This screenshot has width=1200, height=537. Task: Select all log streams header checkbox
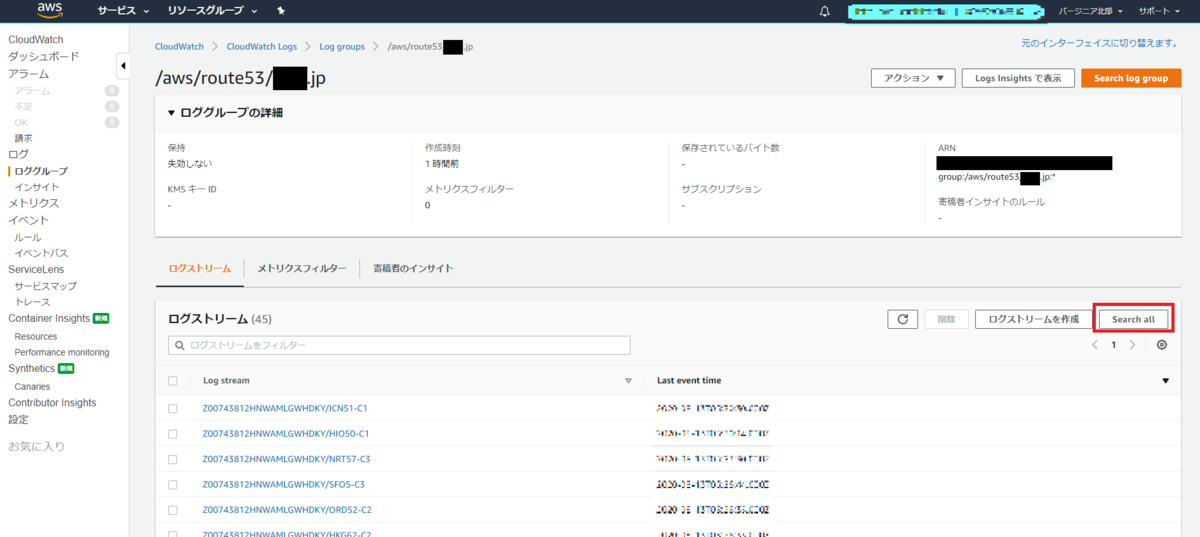click(x=173, y=381)
